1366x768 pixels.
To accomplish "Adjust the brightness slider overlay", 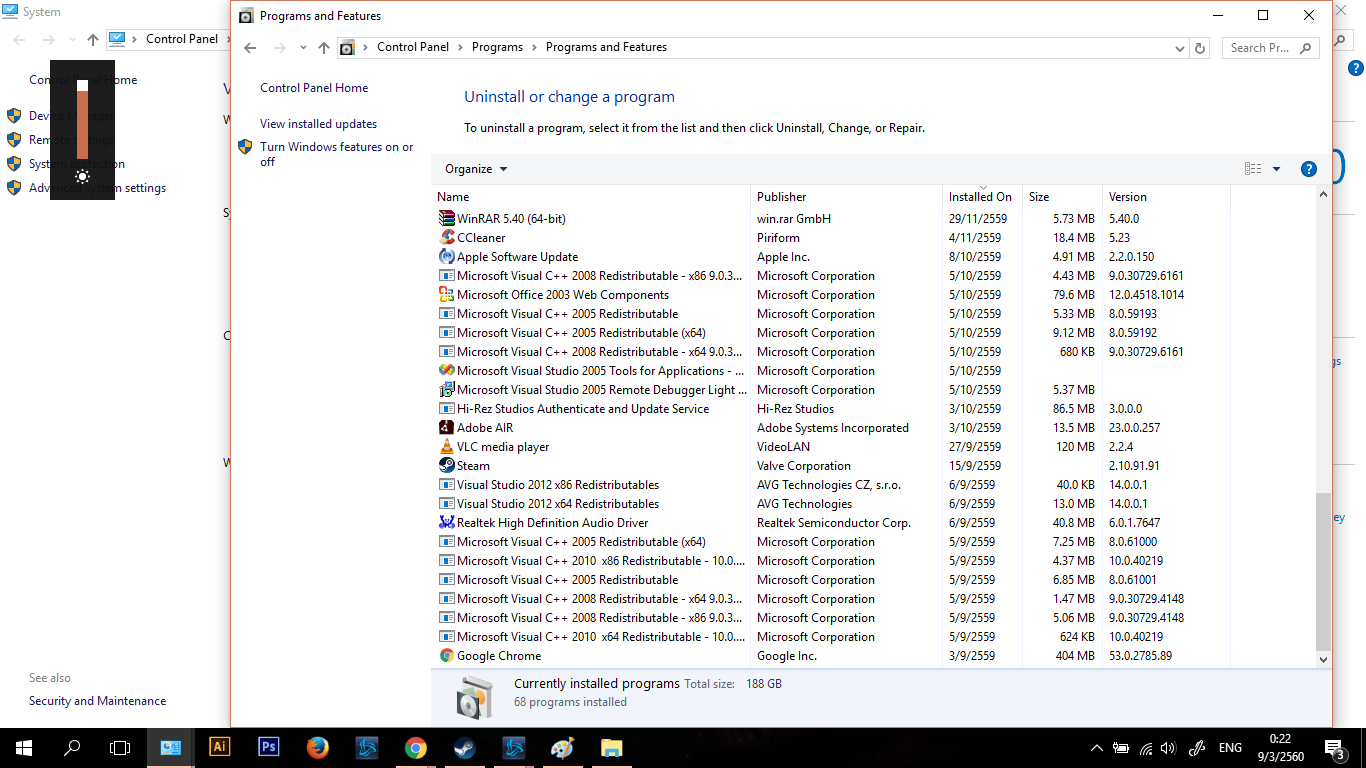I will tap(82, 119).
